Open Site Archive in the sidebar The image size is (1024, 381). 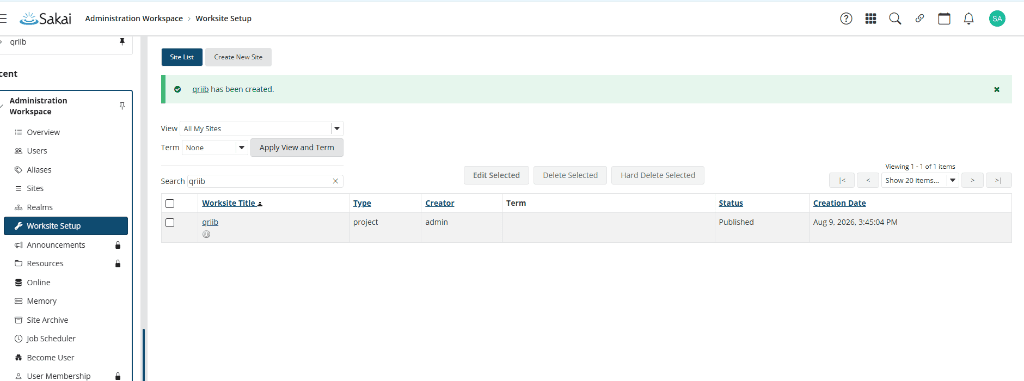[x=48, y=320]
